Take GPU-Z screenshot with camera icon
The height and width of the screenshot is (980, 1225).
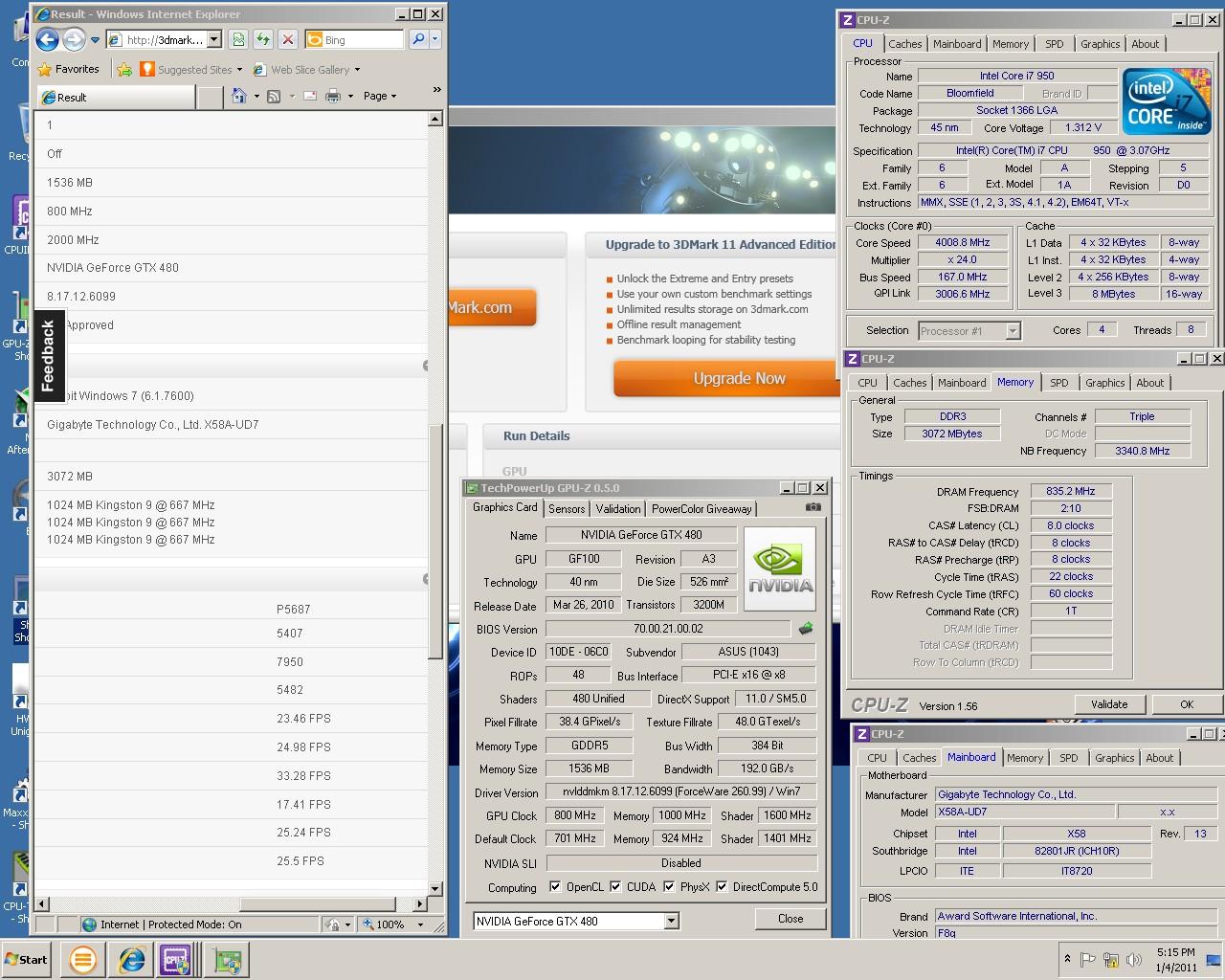[x=813, y=507]
